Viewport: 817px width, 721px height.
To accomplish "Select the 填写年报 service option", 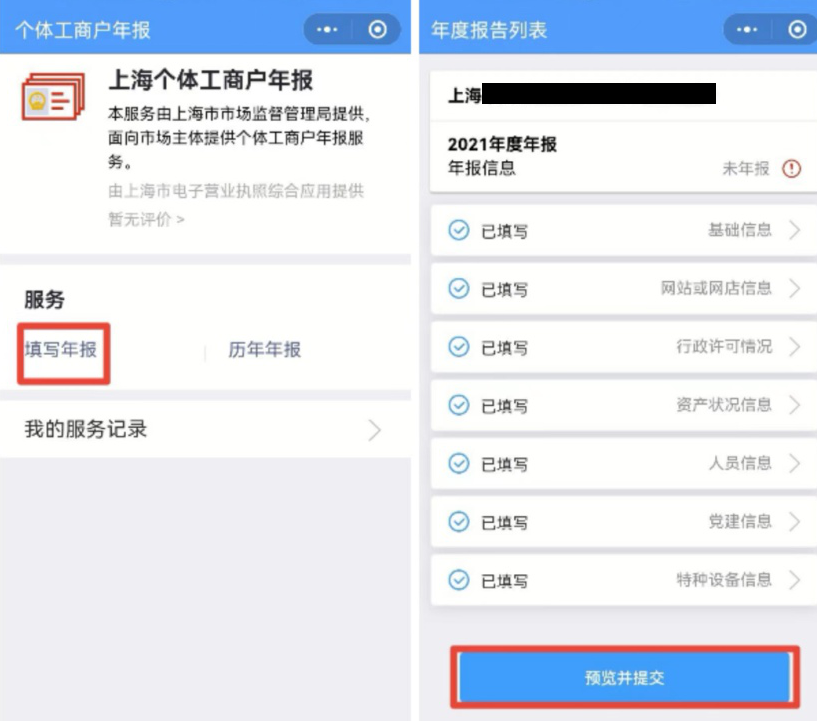I will [61, 349].
